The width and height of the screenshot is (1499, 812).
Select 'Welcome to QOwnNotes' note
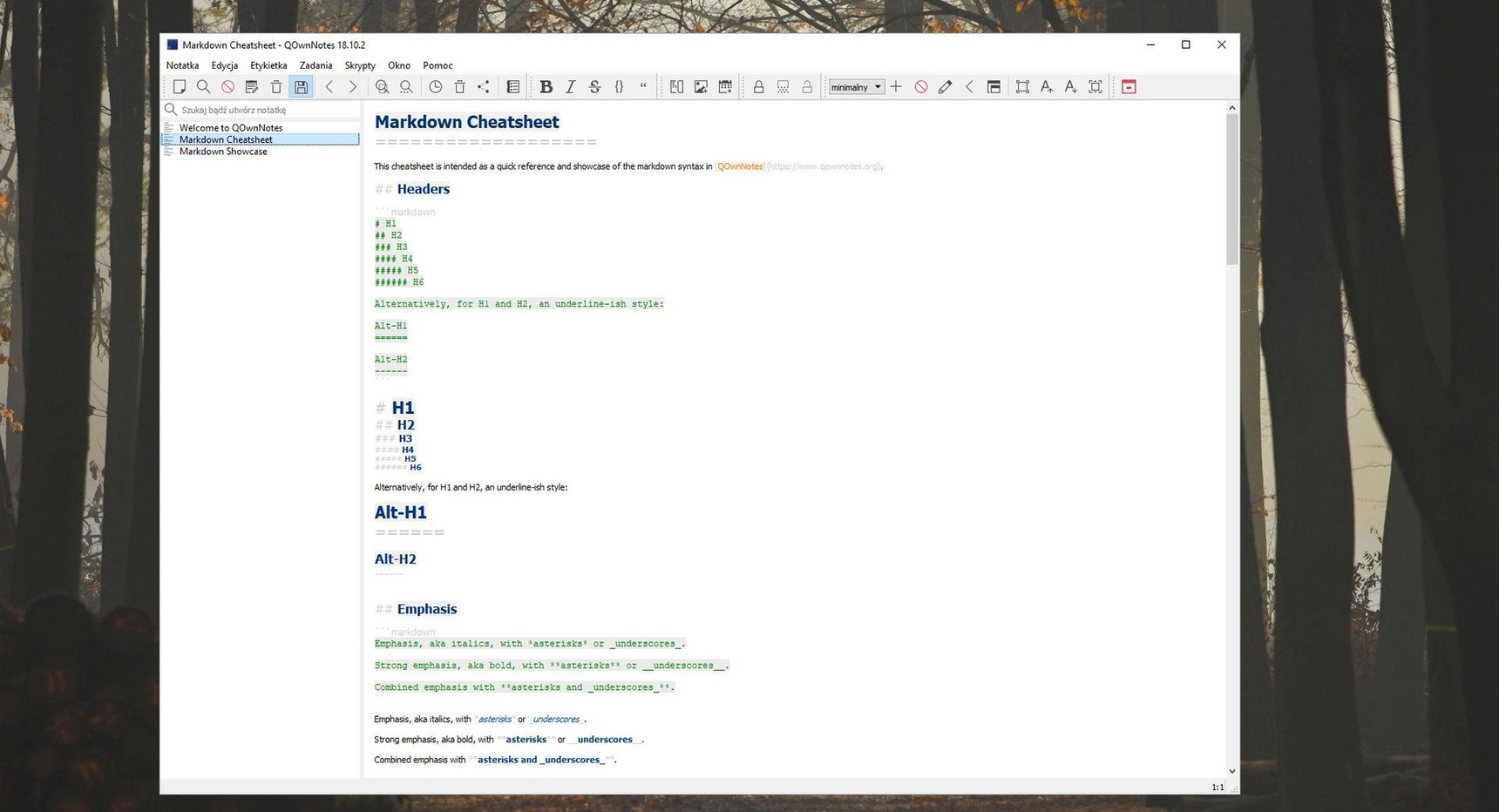coord(231,127)
